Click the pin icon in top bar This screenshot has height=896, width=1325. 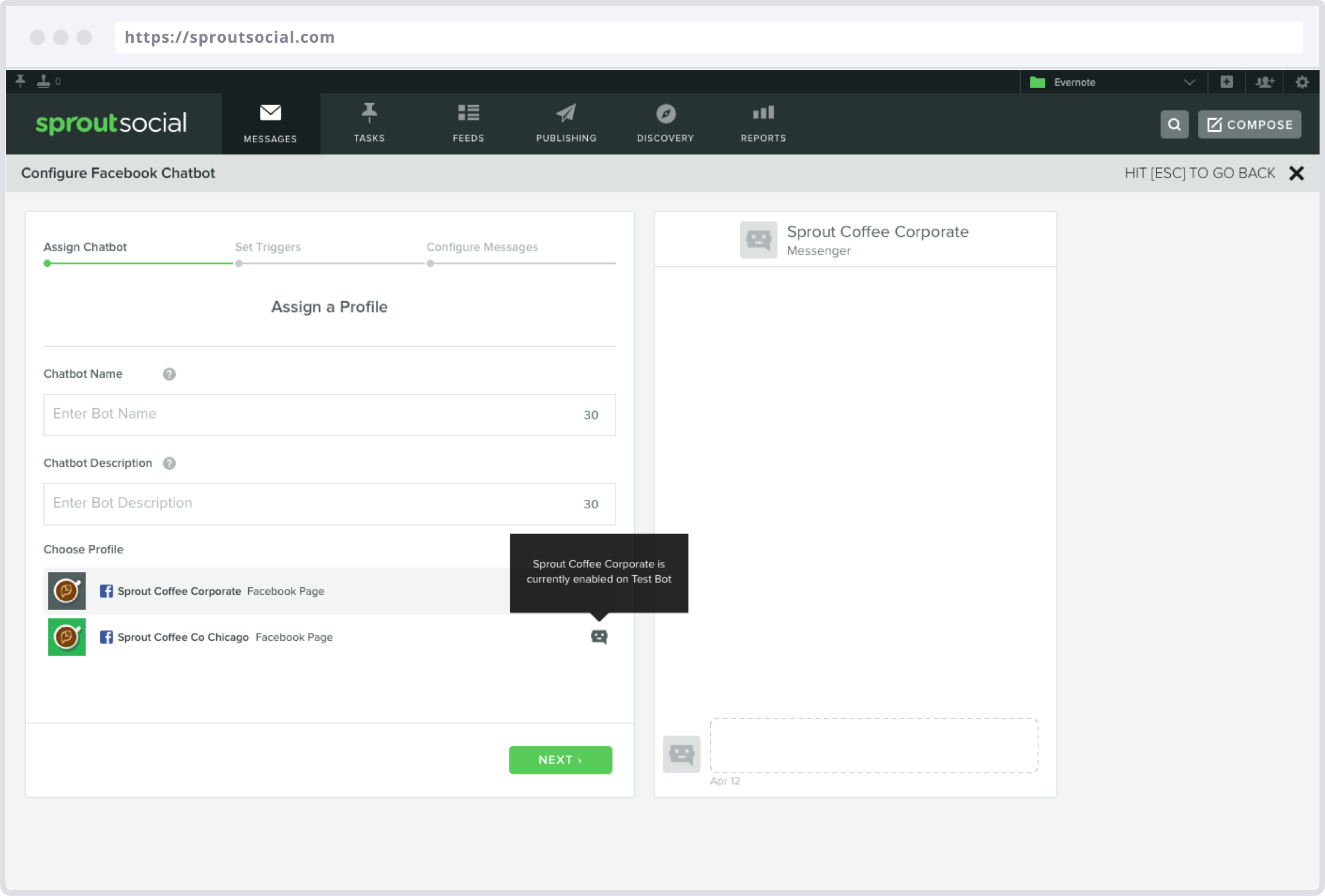pyautogui.click(x=20, y=81)
